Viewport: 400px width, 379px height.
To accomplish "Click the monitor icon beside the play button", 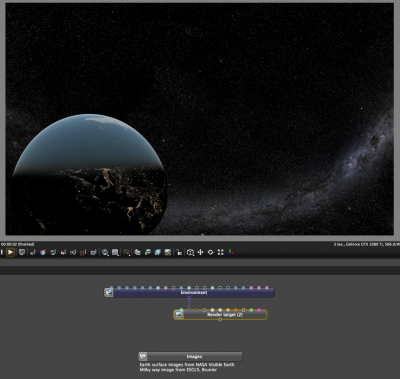I will point(22,252).
